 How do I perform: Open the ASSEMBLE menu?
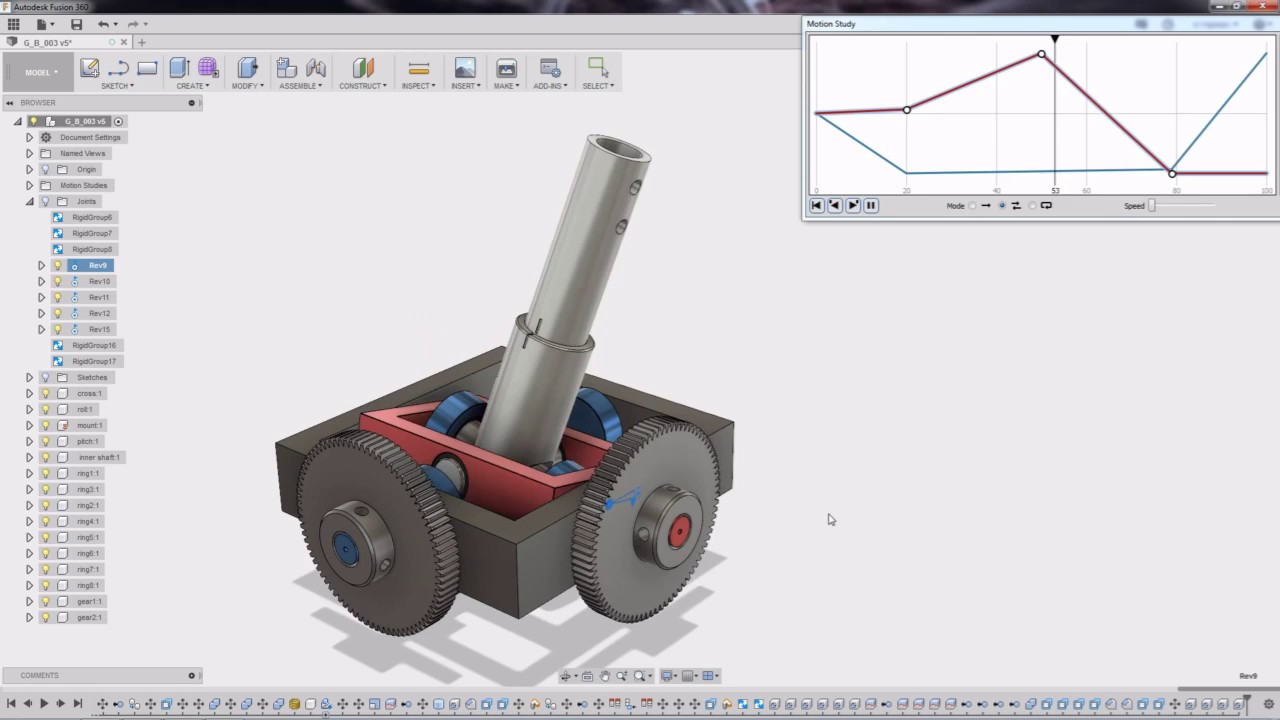301,86
